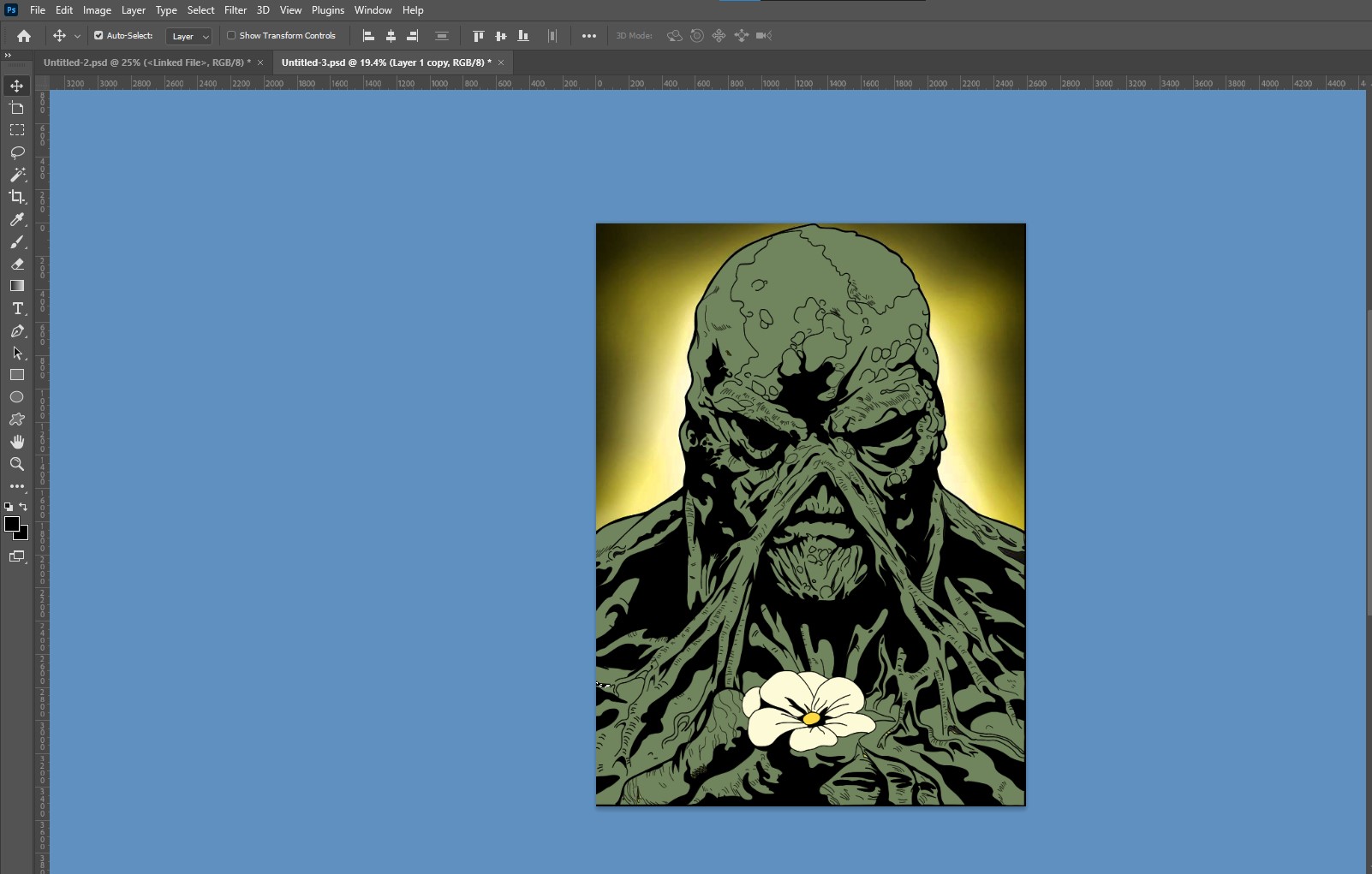Align bottom edges
1372x874 pixels.
[x=523, y=36]
